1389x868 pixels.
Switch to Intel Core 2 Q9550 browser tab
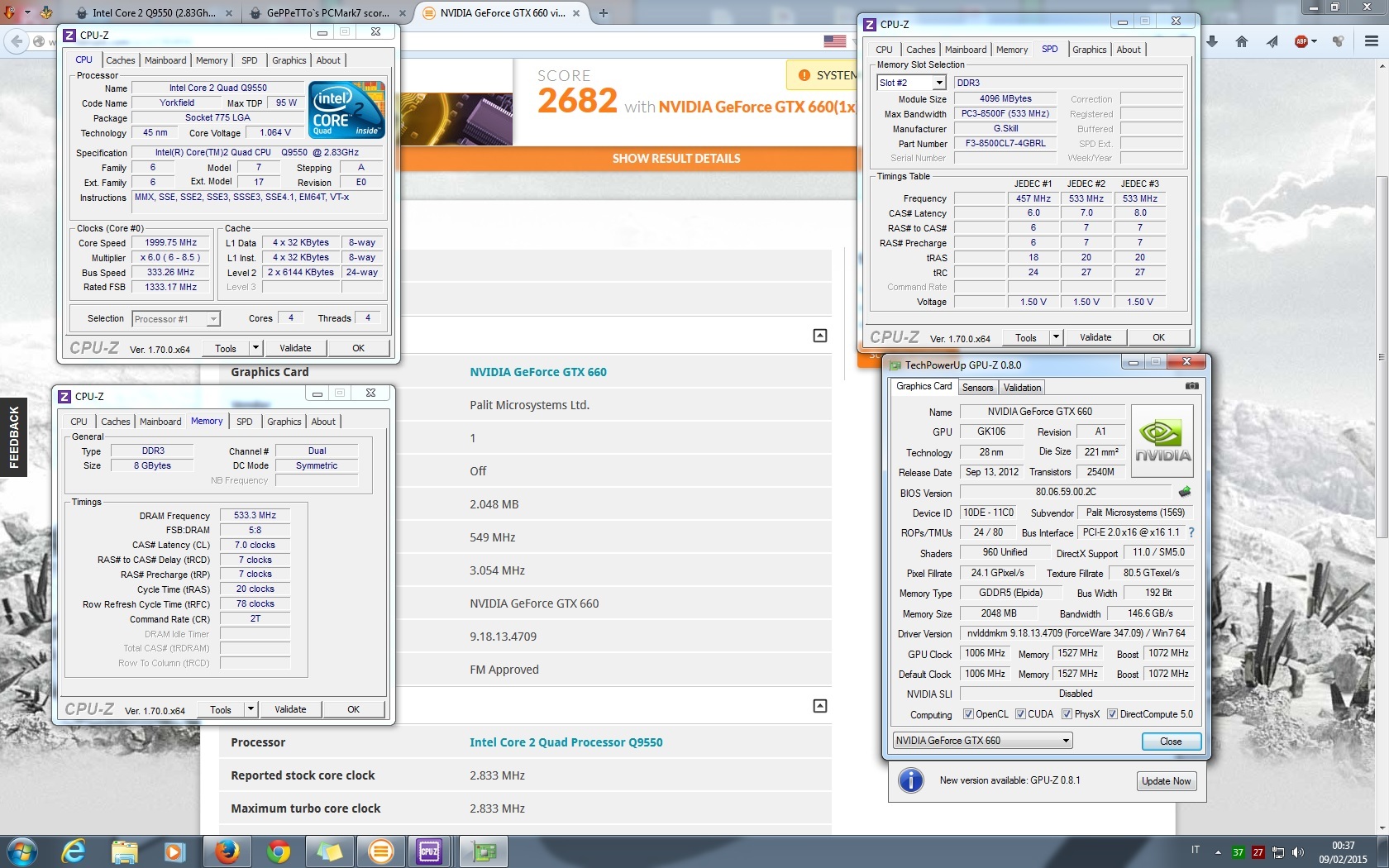[154, 12]
